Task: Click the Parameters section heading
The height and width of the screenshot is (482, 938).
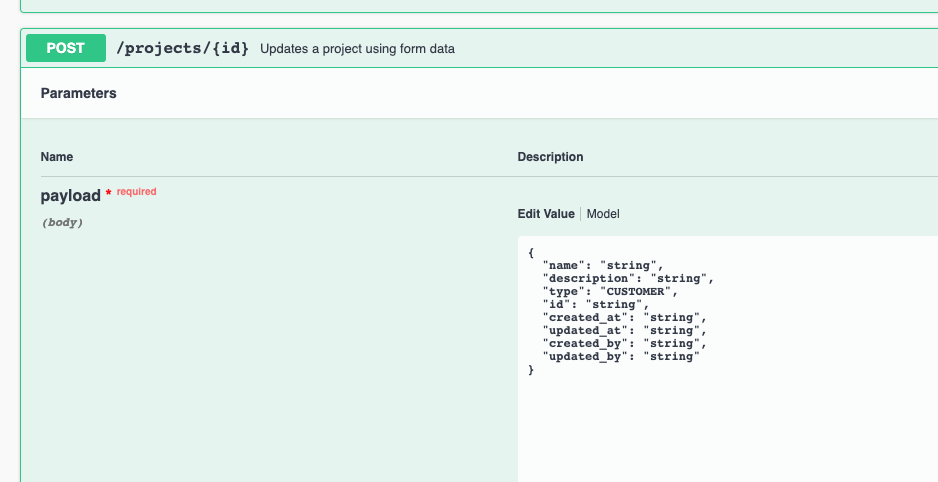Action: point(78,93)
